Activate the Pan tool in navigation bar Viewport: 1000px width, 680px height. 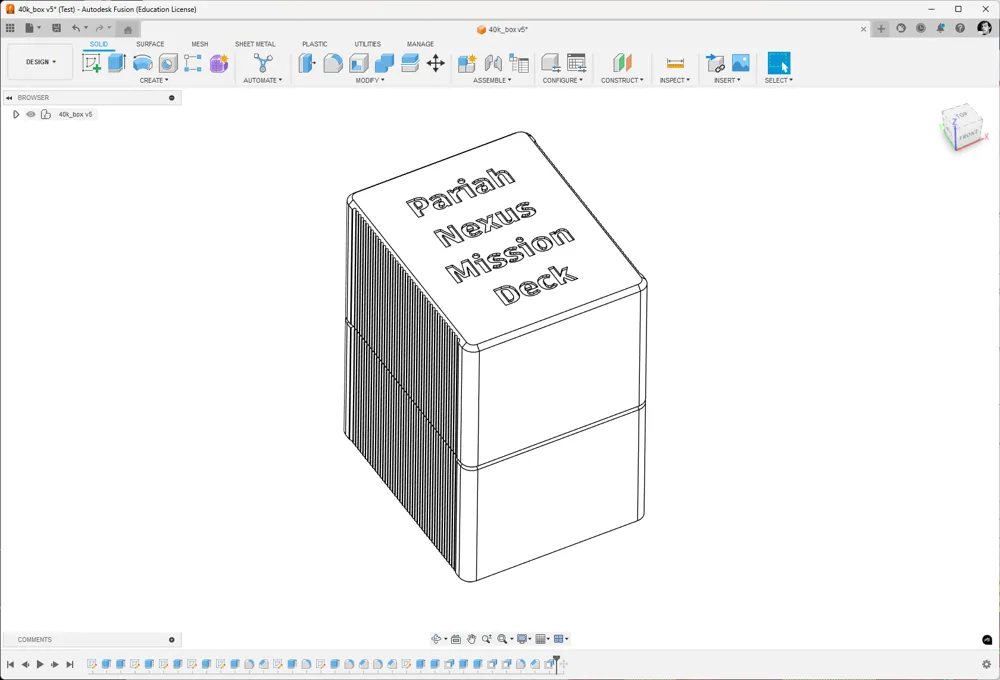coord(473,638)
